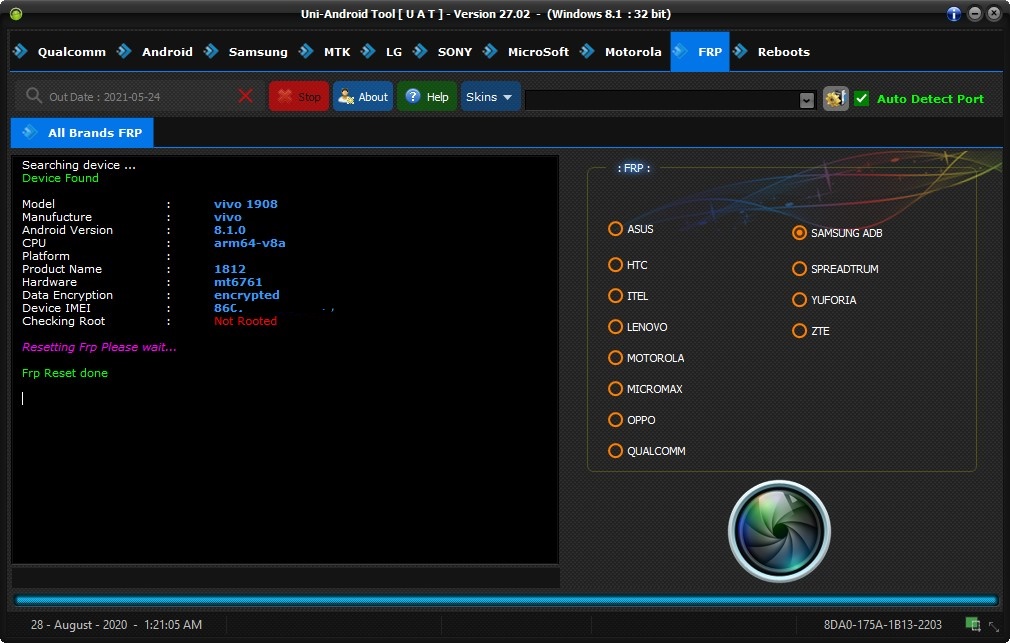Click the date and time in status bar
Screen dimensions: 1010x643
click(x=116, y=624)
